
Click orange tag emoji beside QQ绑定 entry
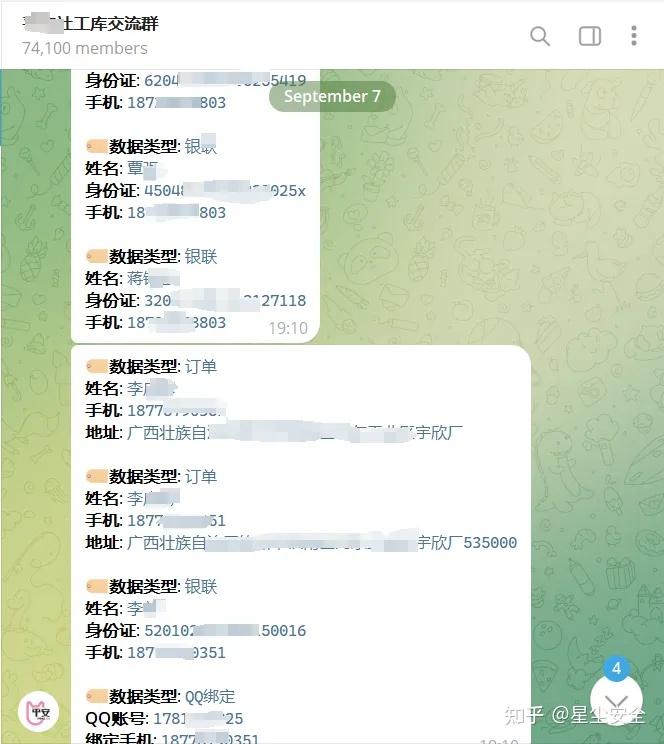(x=96, y=696)
